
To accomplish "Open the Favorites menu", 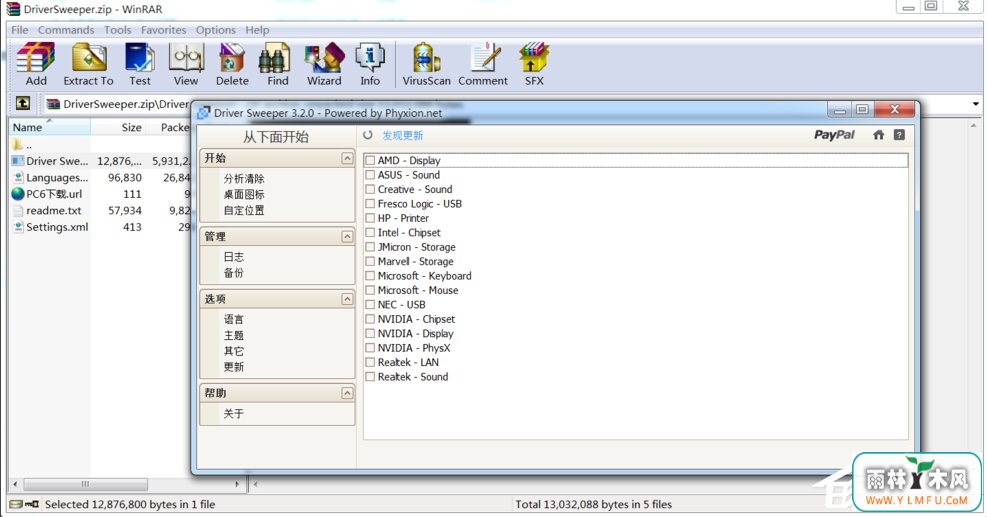I will click(x=164, y=30).
